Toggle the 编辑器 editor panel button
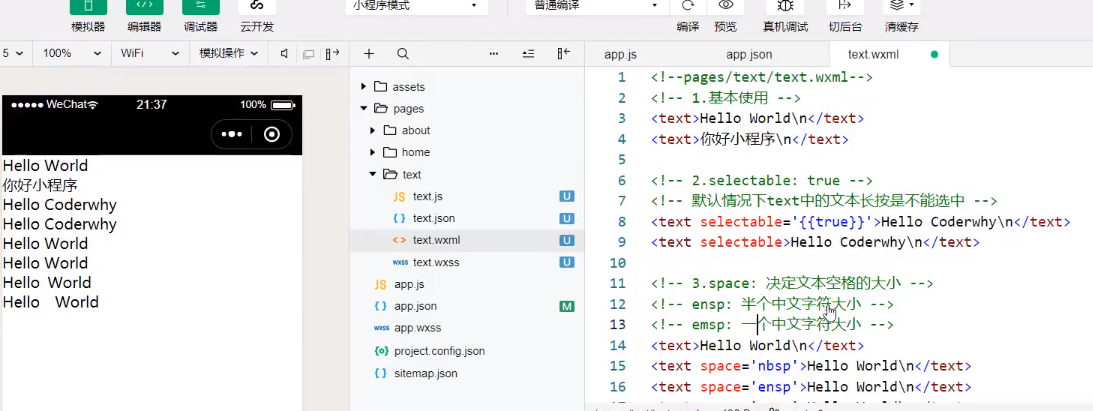Image resolution: width=1093 pixels, height=411 pixels. click(144, 7)
